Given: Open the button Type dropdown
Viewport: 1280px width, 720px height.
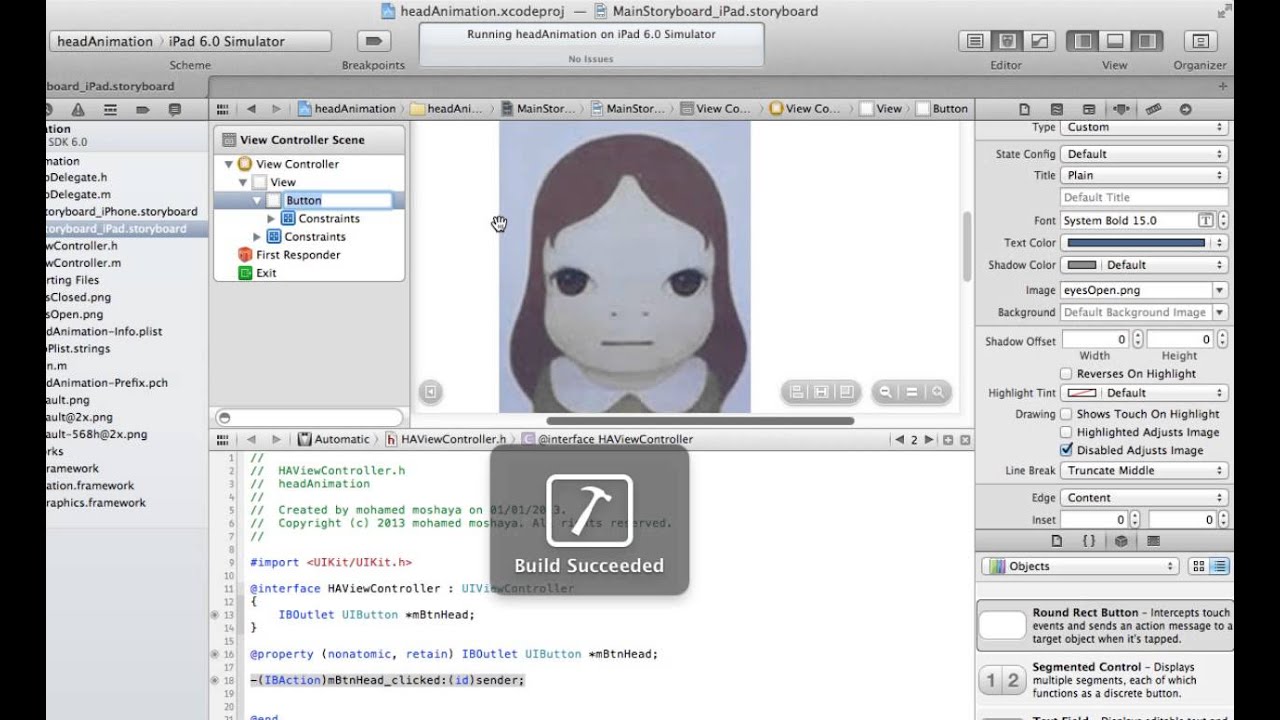Looking at the screenshot, I should click(x=1144, y=127).
